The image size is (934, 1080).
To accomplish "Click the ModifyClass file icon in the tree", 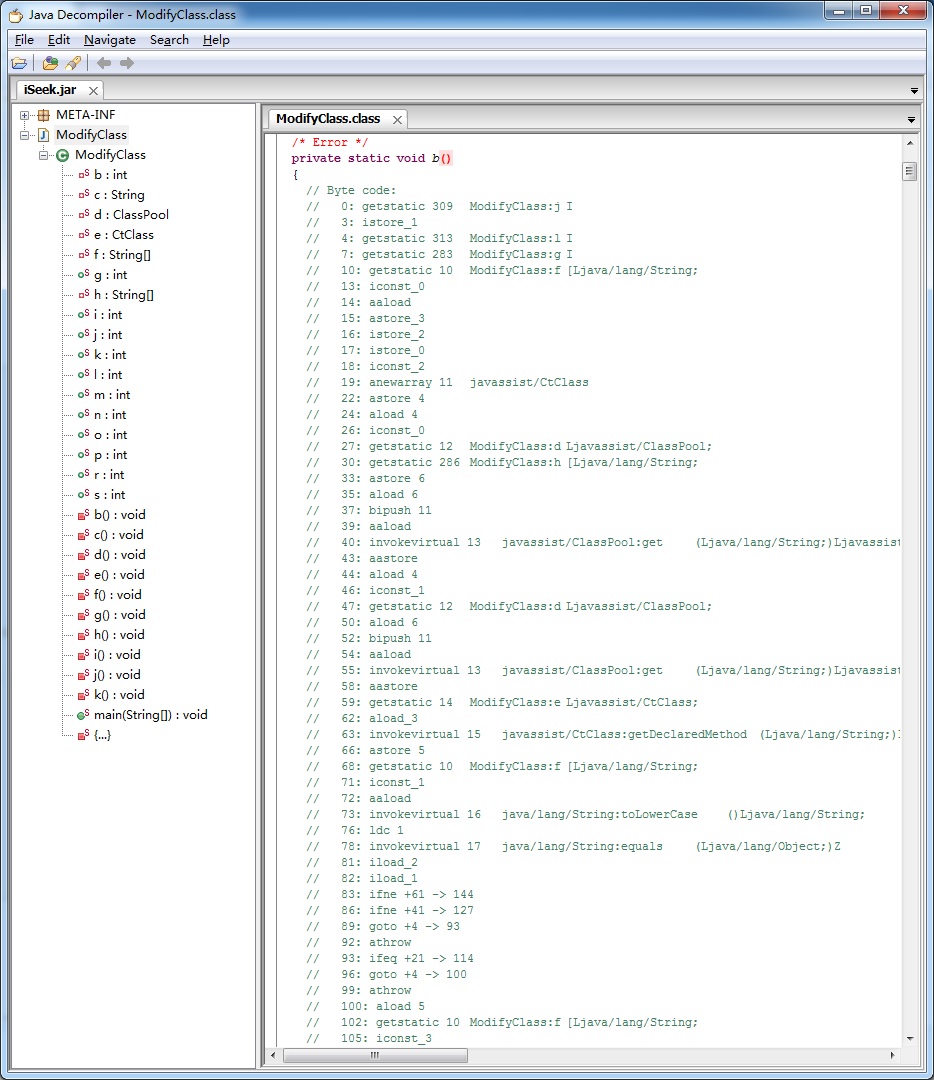I will click(43, 135).
